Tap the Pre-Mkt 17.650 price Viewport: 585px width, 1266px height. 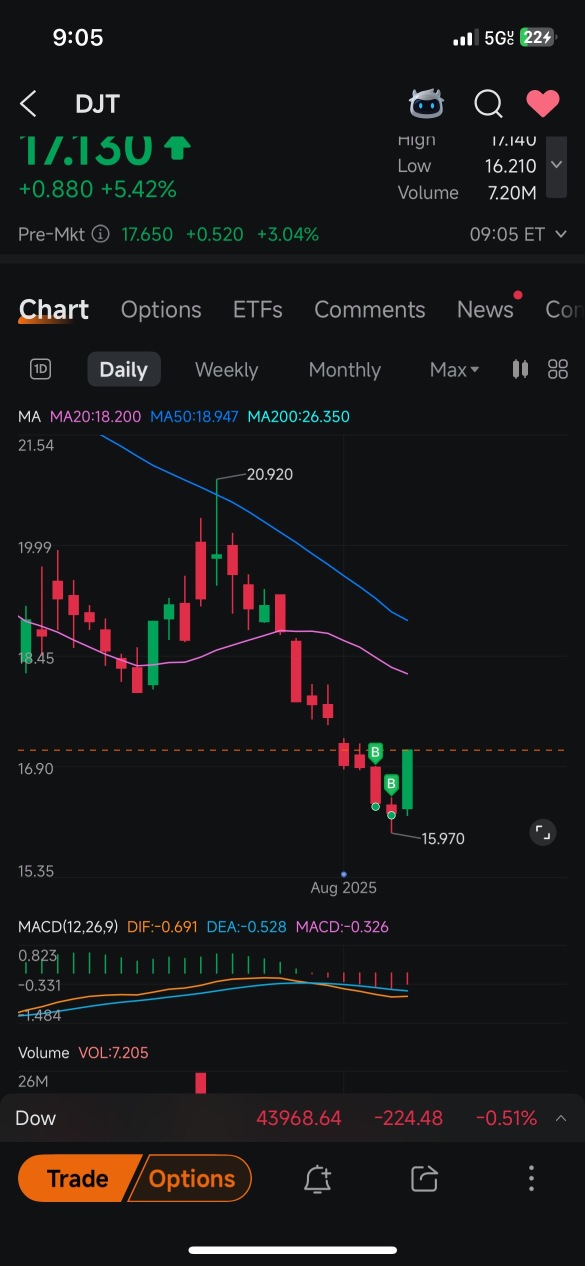[147, 234]
